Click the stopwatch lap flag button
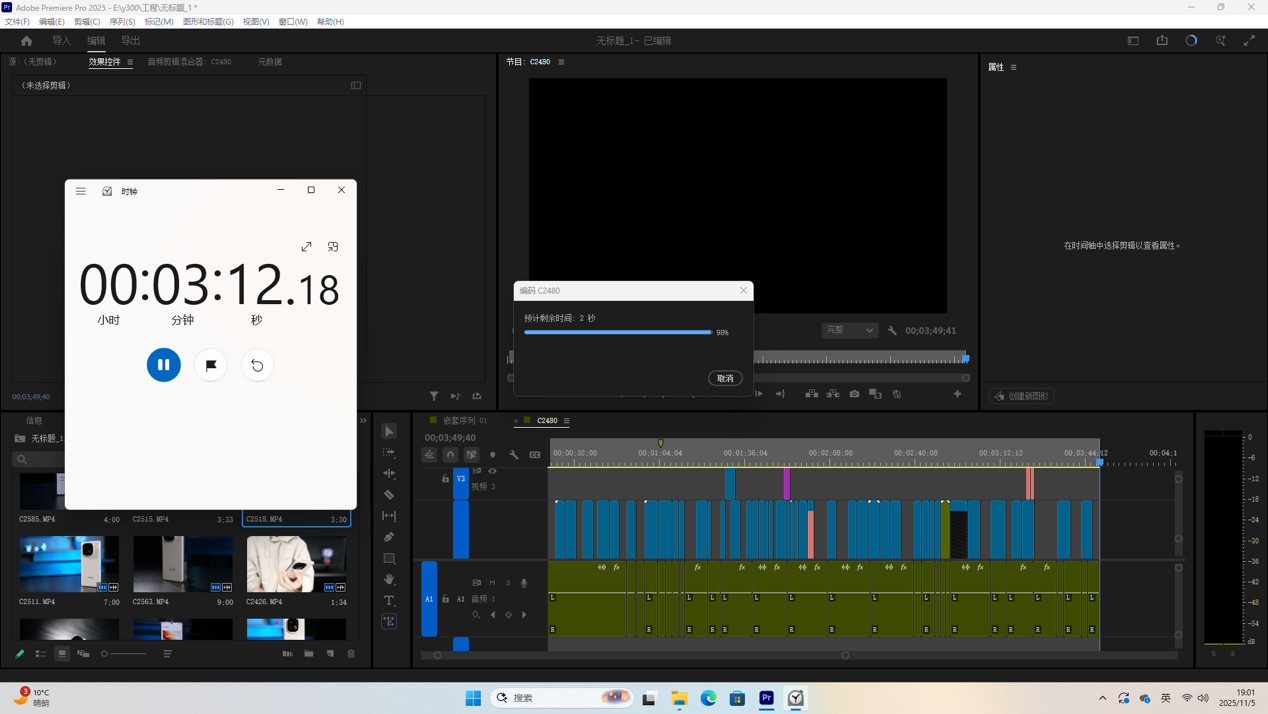 211,365
